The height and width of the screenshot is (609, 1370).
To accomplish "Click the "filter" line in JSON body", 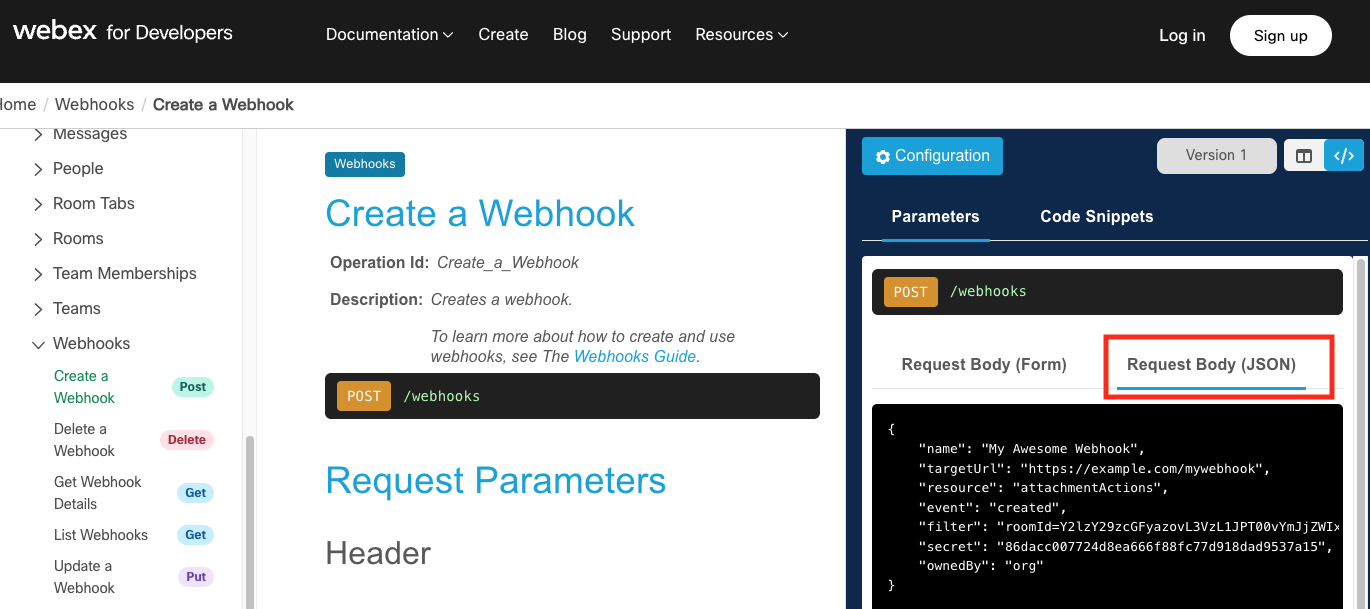I will (x=1129, y=527).
